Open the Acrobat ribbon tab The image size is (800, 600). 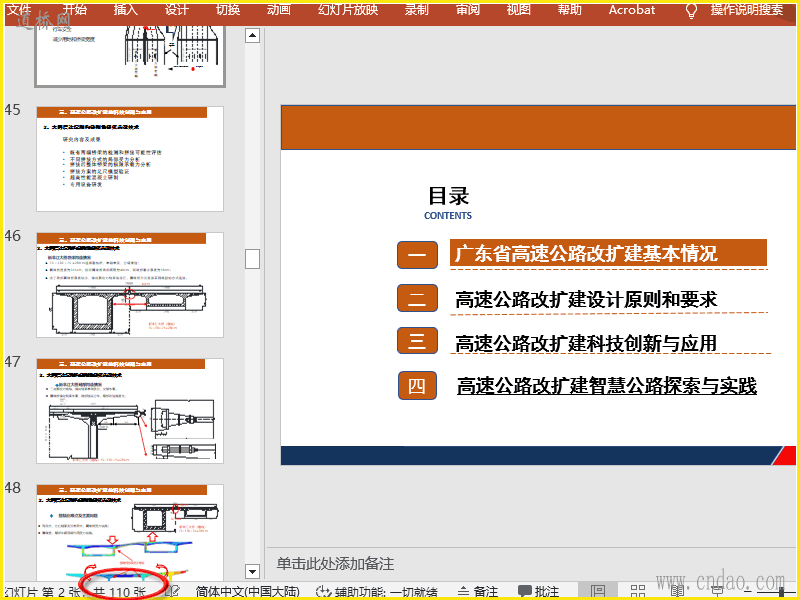[632, 9]
